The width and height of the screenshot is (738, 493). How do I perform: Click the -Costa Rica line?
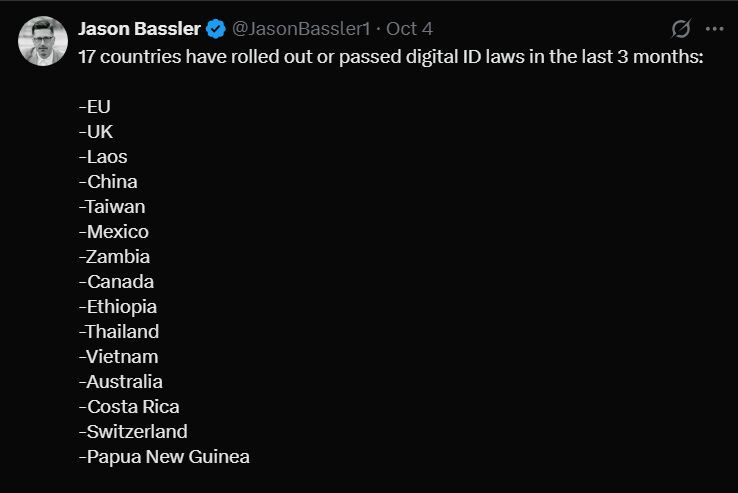coord(128,407)
